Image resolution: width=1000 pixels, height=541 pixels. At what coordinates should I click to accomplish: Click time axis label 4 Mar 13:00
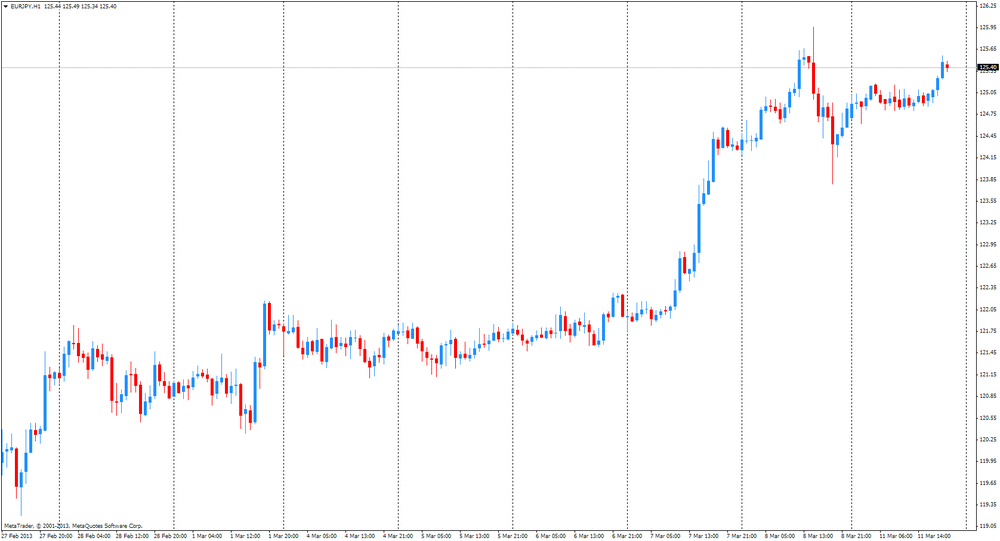360,536
